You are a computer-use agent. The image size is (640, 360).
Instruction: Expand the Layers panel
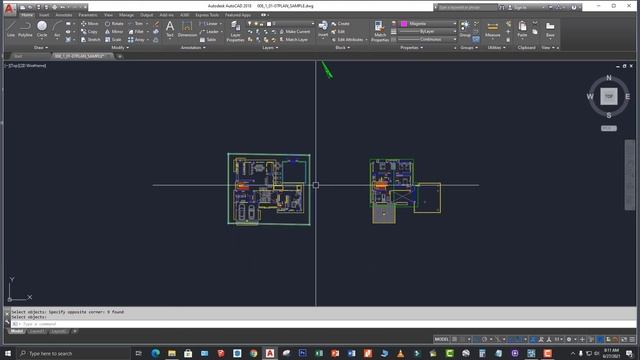pyautogui.click(x=270, y=48)
